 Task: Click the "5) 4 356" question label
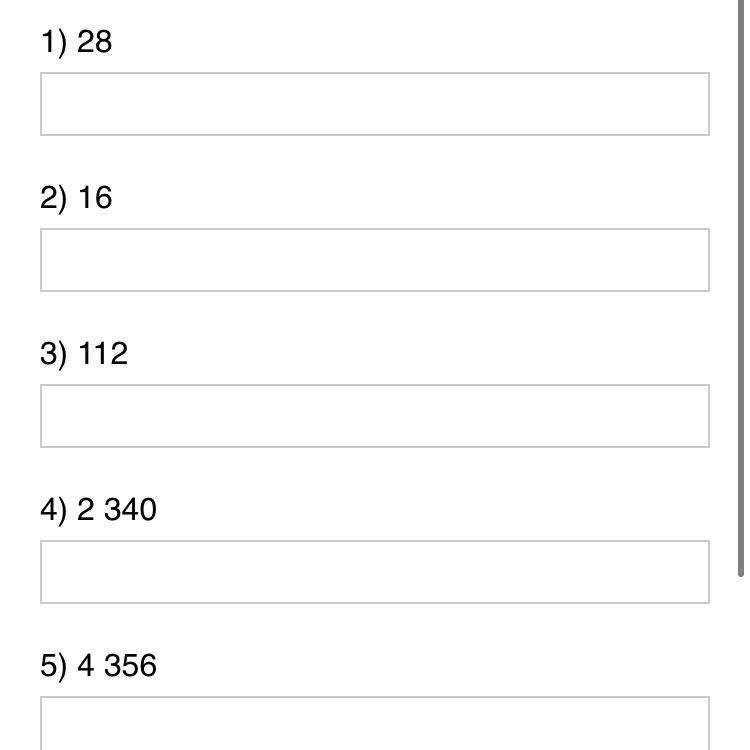99,666
